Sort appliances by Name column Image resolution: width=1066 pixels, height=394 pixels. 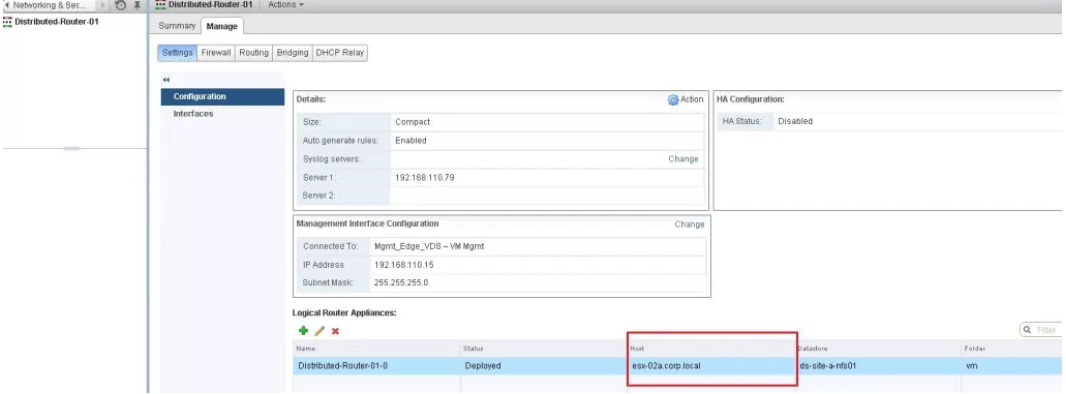(377, 348)
